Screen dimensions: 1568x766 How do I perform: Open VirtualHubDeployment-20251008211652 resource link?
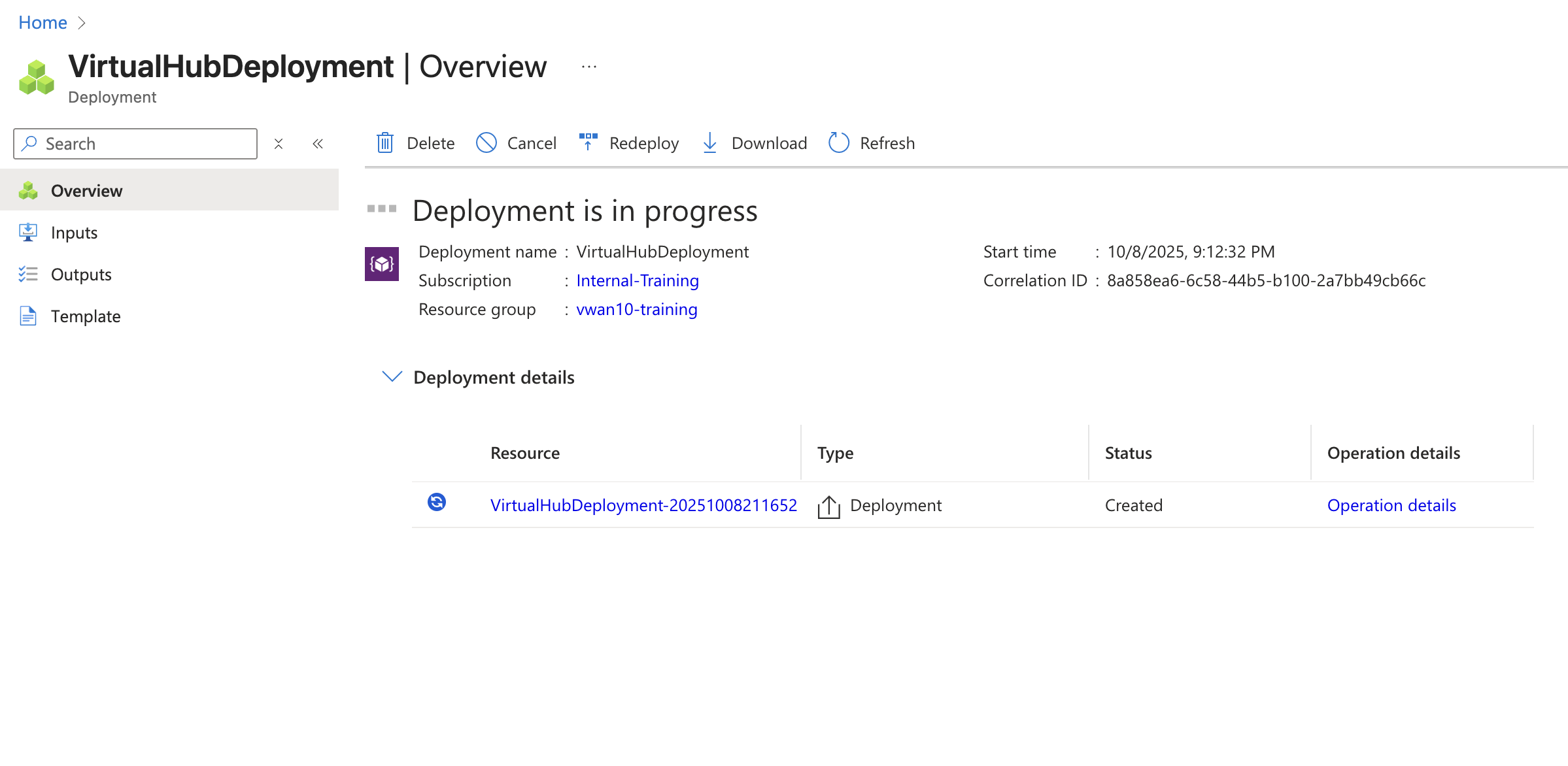[x=643, y=505]
